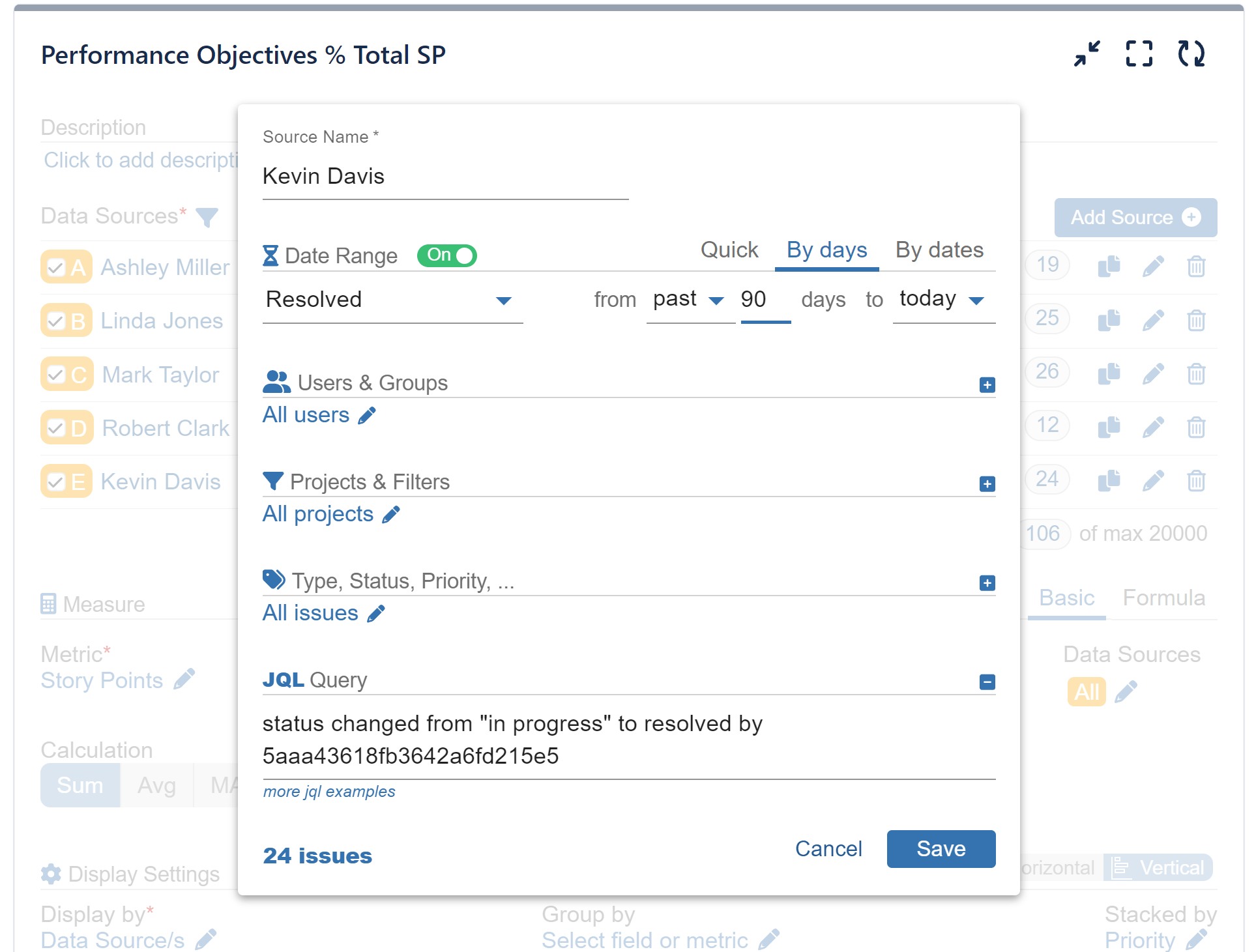Collapse the JQL Query section
1256x952 pixels.
click(x=987, y=682)
